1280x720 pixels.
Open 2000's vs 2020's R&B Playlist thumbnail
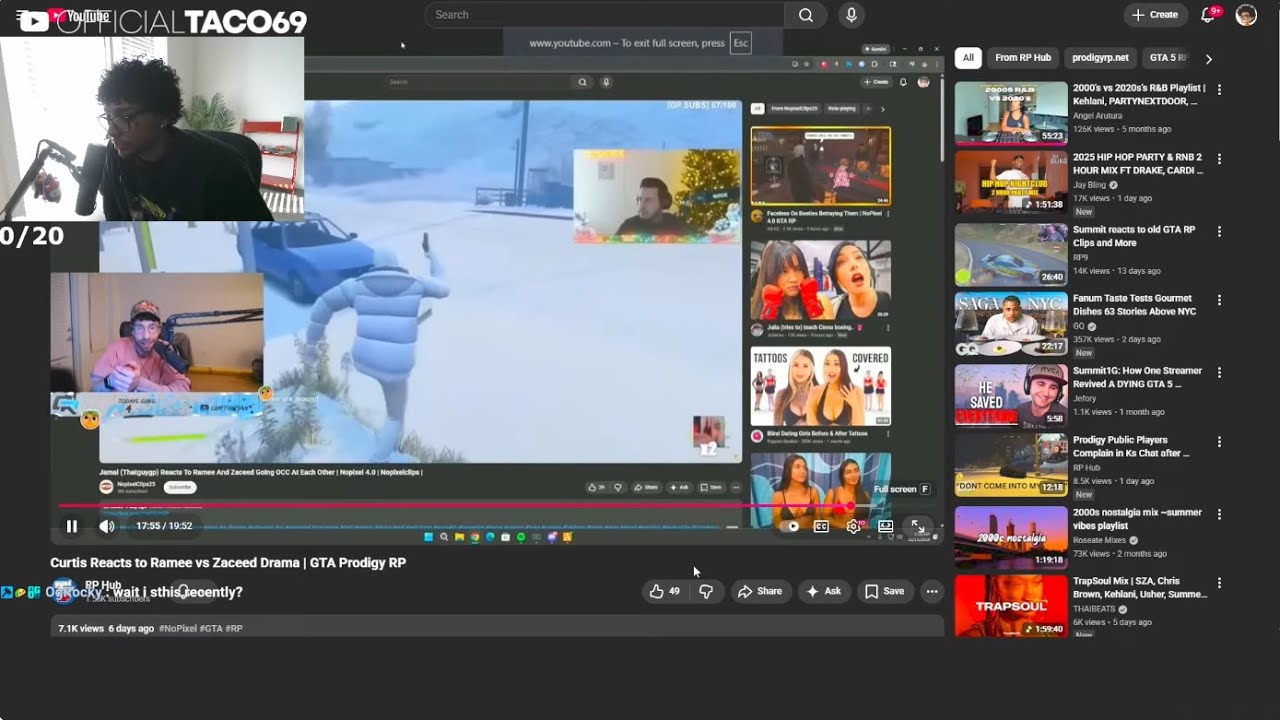pyautogui.click(x=1011, y=114)
